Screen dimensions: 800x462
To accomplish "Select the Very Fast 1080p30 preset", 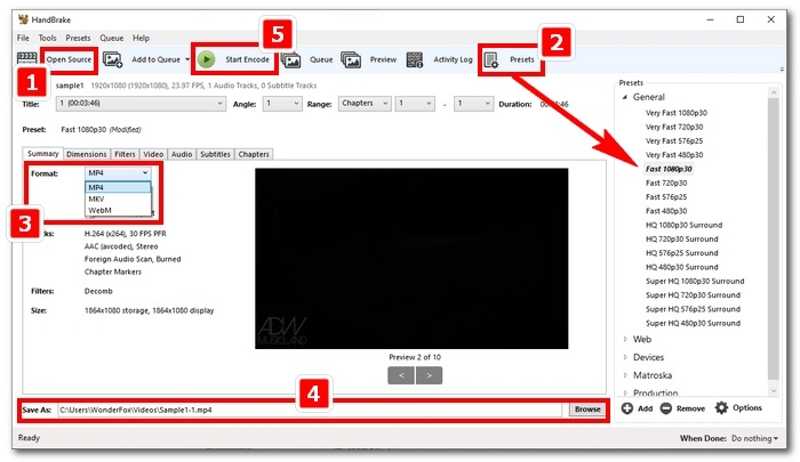I will 676,113.
